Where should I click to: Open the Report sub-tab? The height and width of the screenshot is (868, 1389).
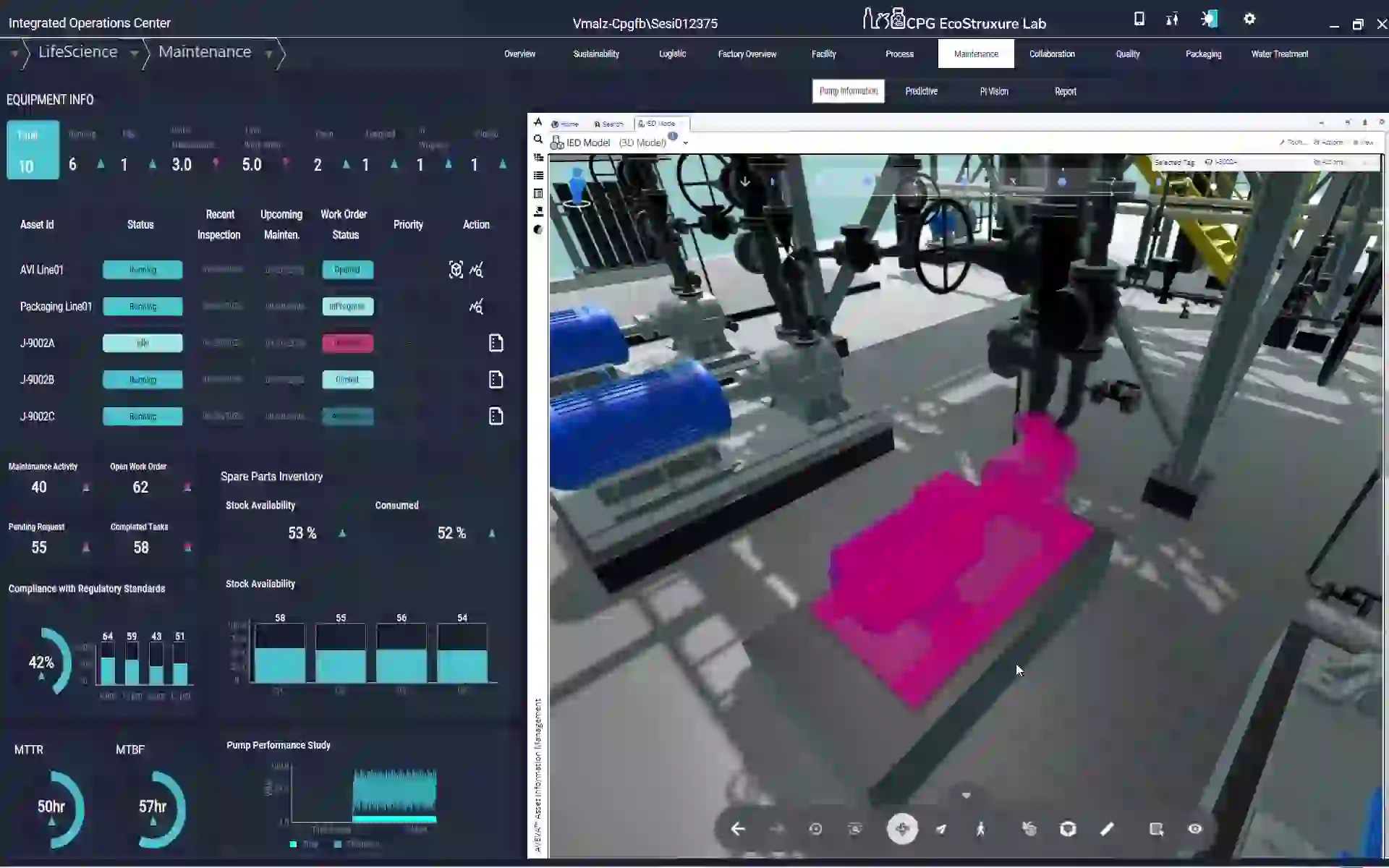click(1066, 91)
